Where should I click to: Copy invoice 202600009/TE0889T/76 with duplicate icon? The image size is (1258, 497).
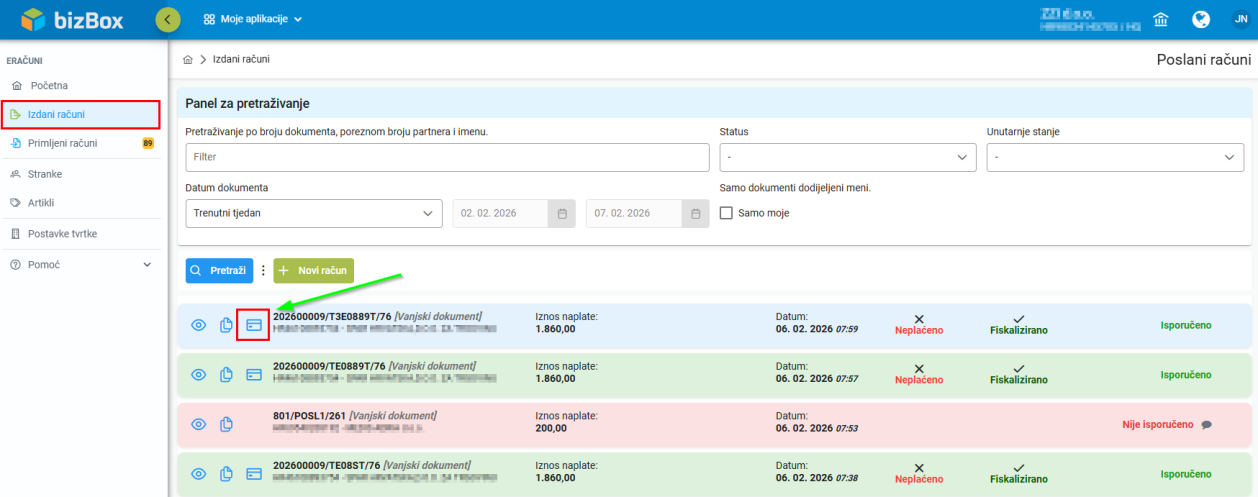(227, 374)
